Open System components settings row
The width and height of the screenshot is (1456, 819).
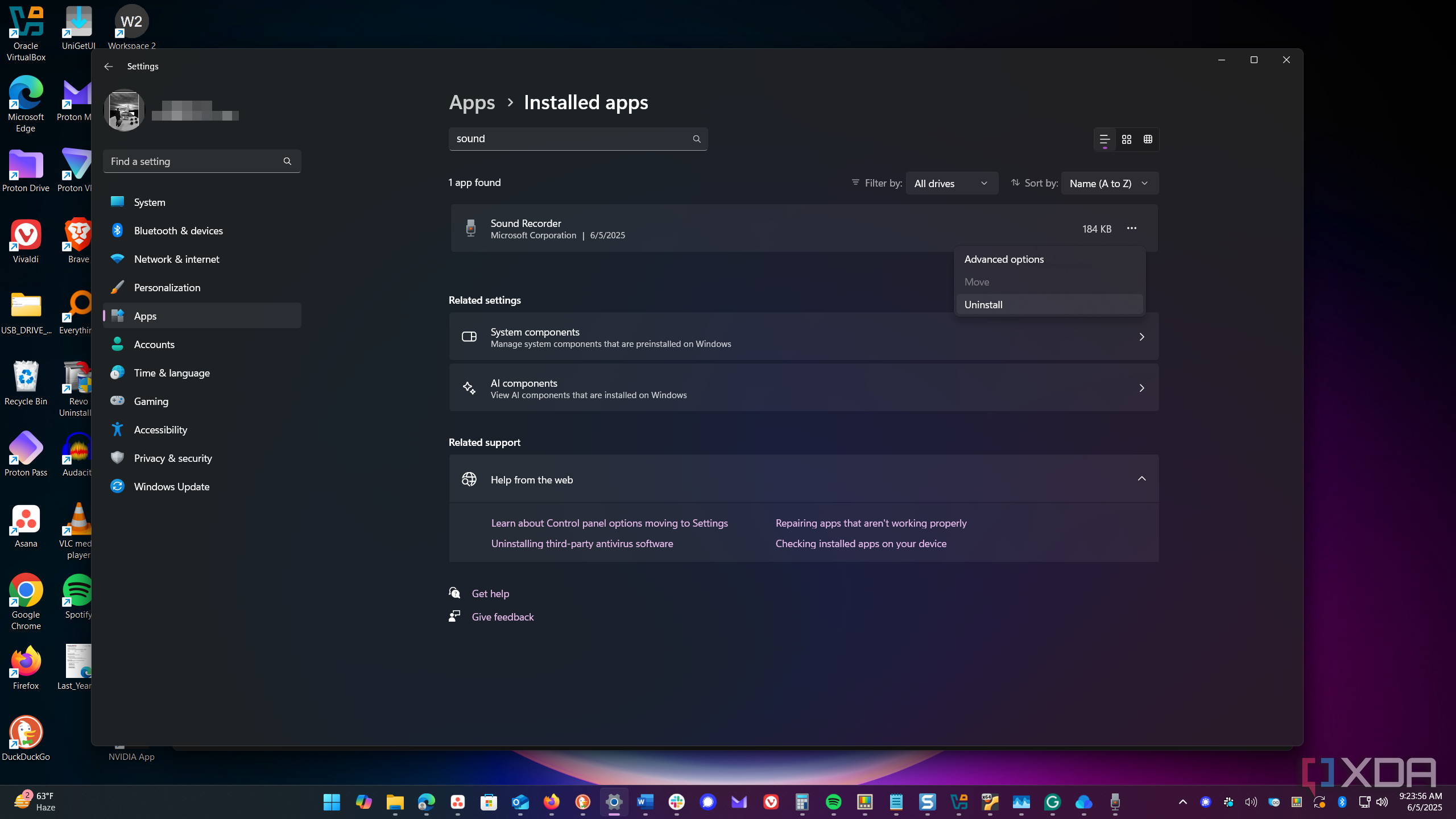pyautogui.click(x=804, y=337)
